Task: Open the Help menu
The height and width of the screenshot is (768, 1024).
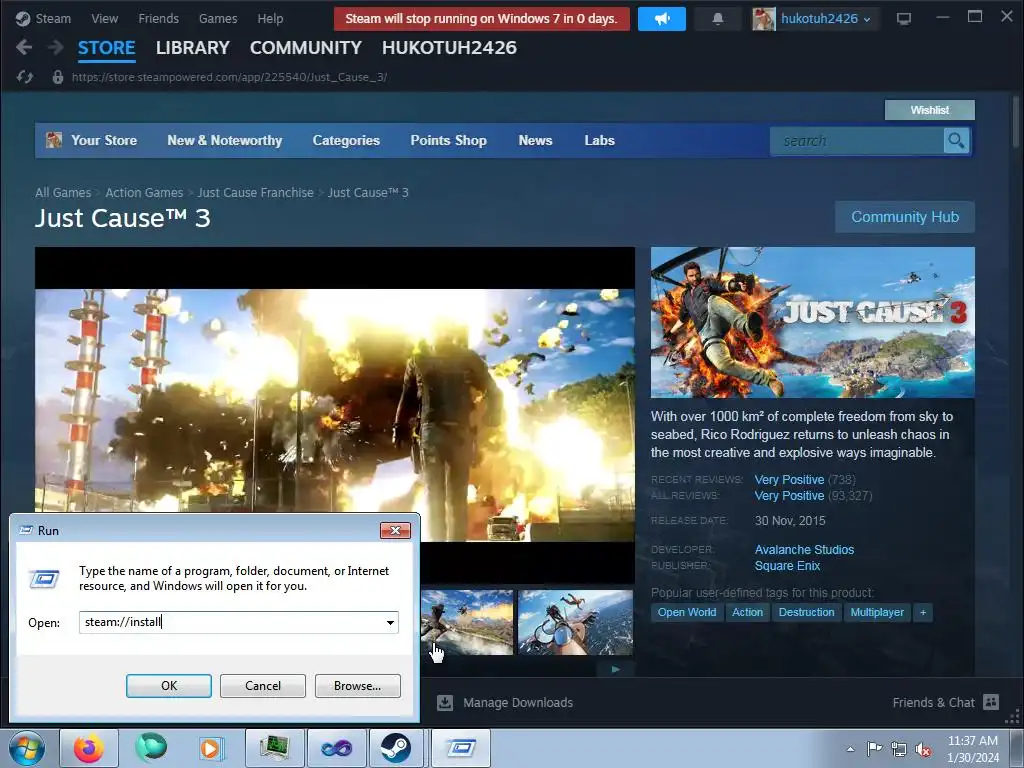Action: tap(270, 18)
